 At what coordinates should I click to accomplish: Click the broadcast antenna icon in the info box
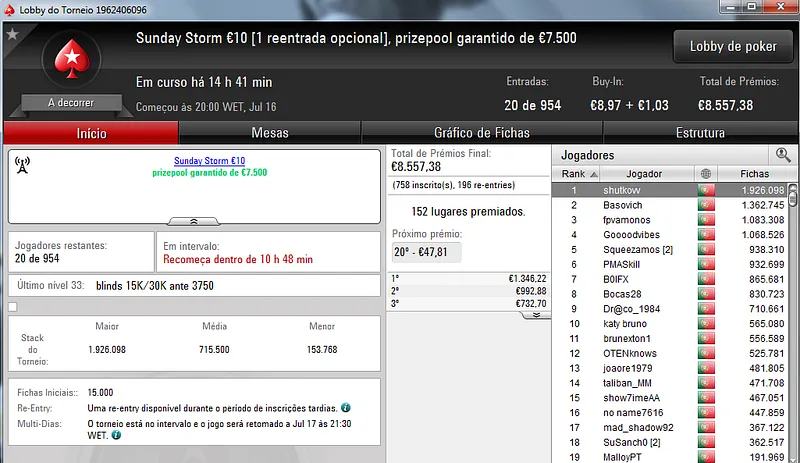click(23, 166)
